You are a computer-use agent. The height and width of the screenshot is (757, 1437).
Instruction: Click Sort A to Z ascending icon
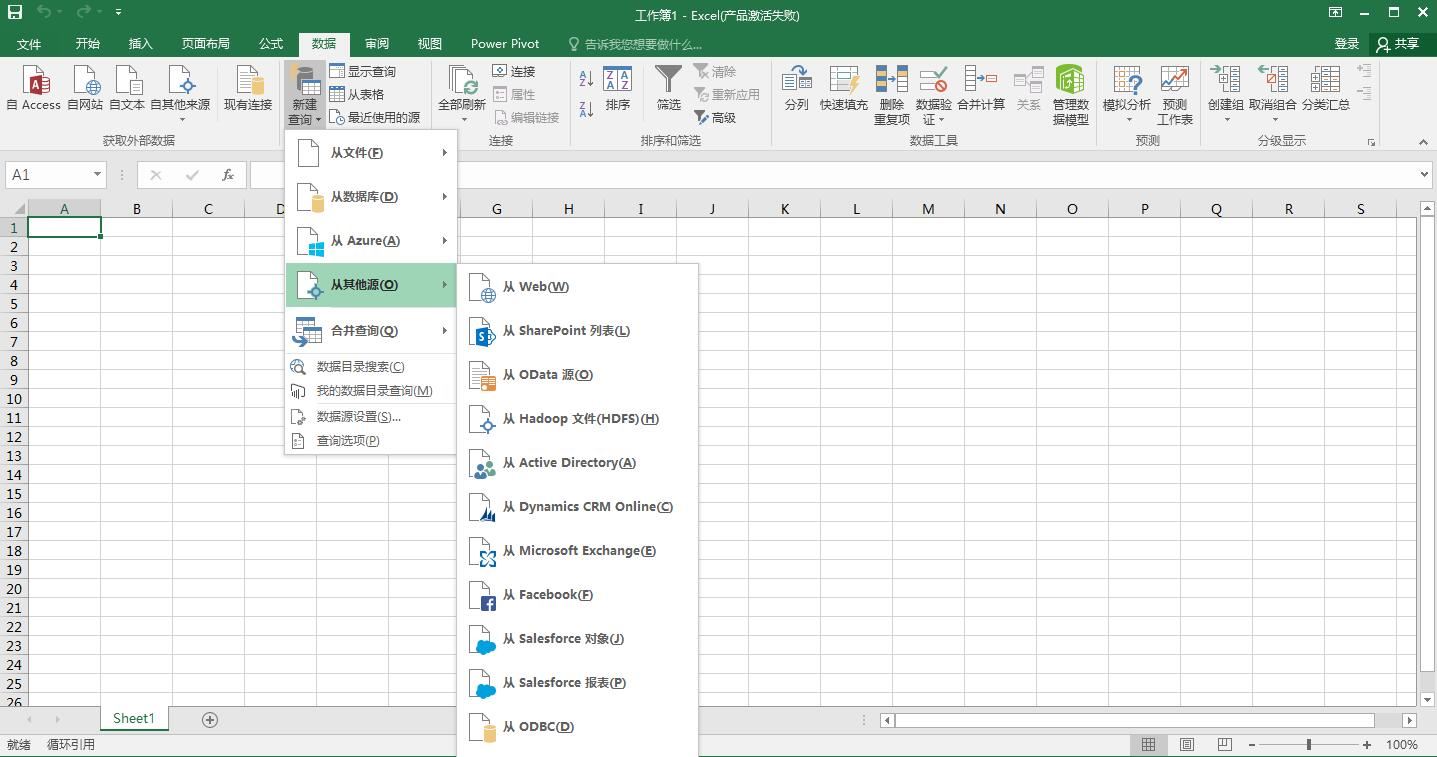coord(586,79)
